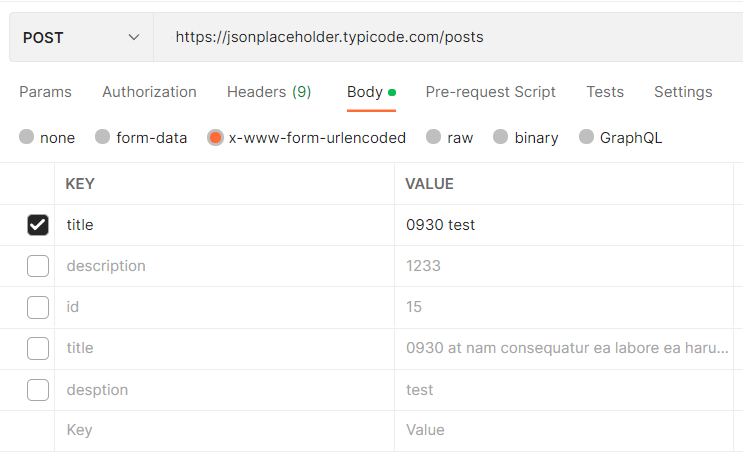Select the form-data radio option
The height and width of the screenshot is (467, 743).
(x=102, y=137)
